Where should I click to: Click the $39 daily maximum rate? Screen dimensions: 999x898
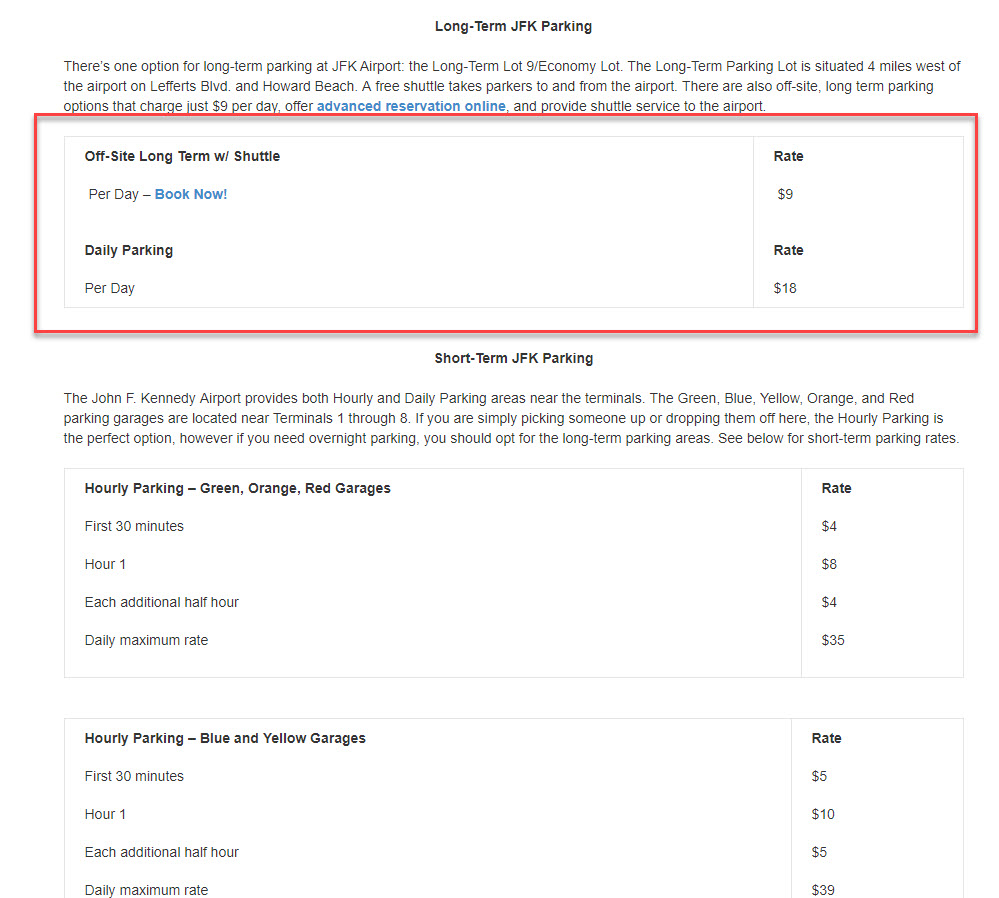click(x=823, y=889)
